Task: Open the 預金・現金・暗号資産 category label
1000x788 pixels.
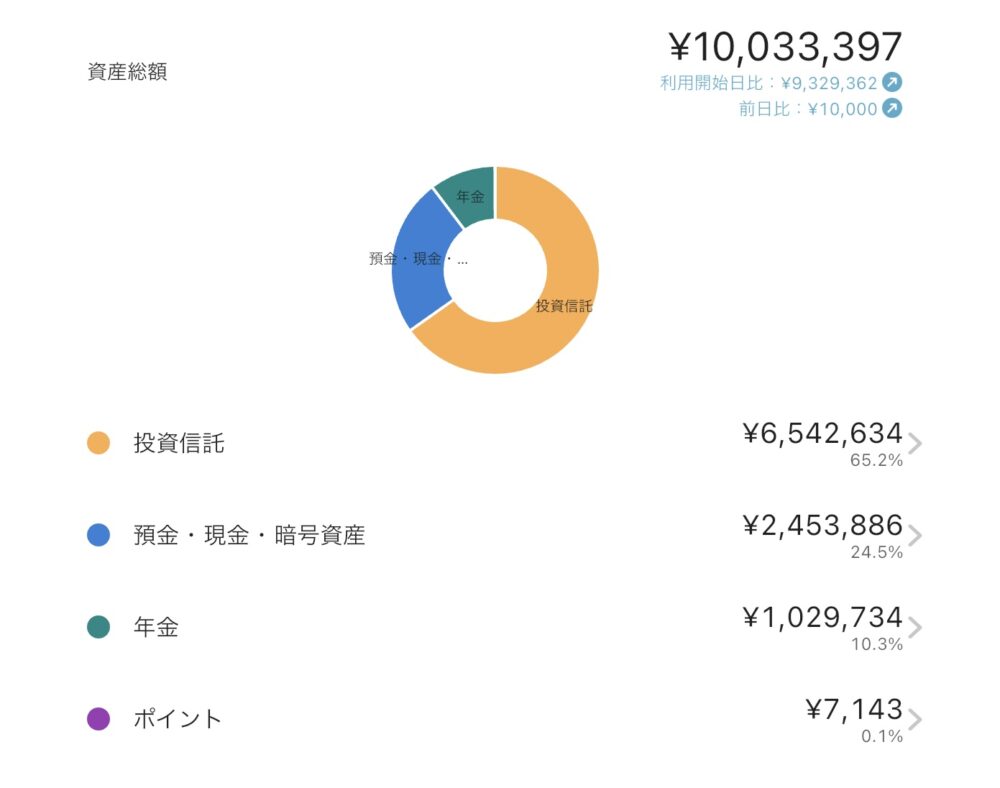Action: click(x=249, y=535)
